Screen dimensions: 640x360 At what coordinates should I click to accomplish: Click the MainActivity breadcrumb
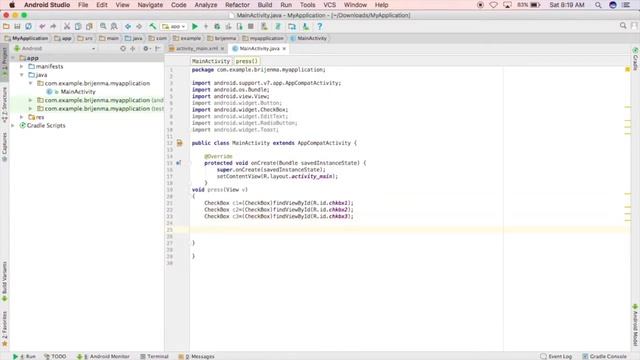coord(309,38)
